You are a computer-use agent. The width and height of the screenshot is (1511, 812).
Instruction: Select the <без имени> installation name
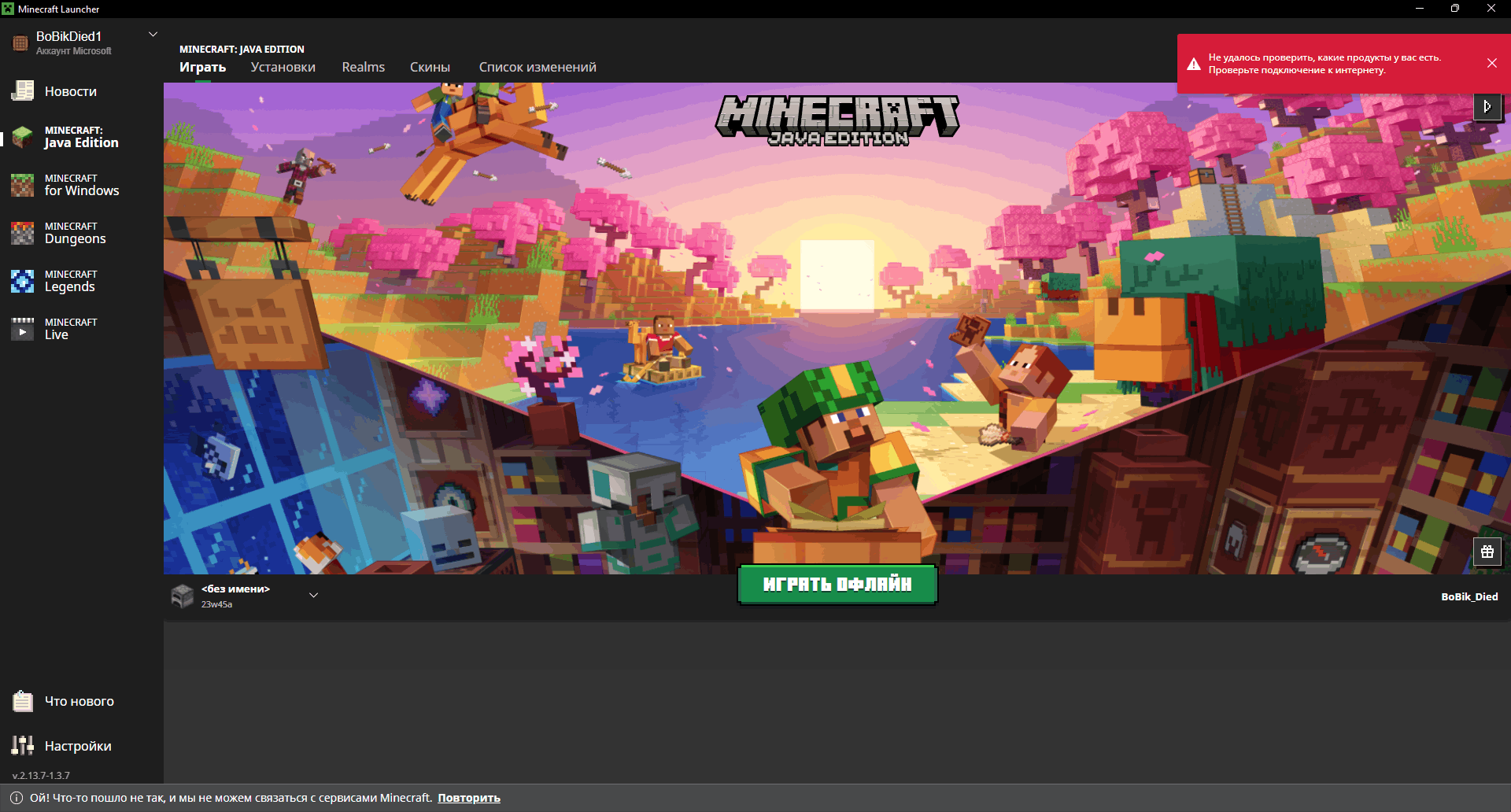pyautogui.click(x=235, y=589)
